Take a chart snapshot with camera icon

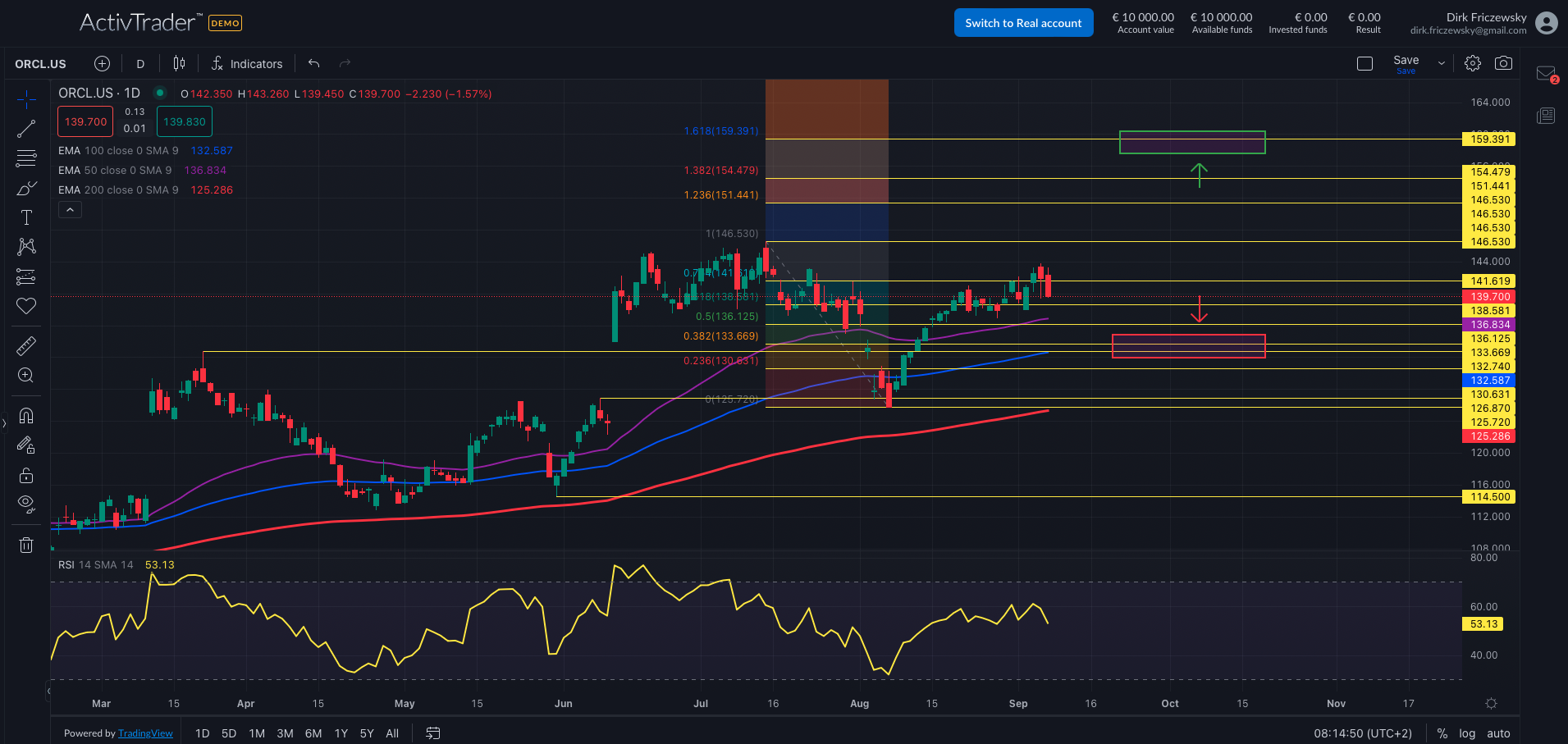[x=1503, y=63]
